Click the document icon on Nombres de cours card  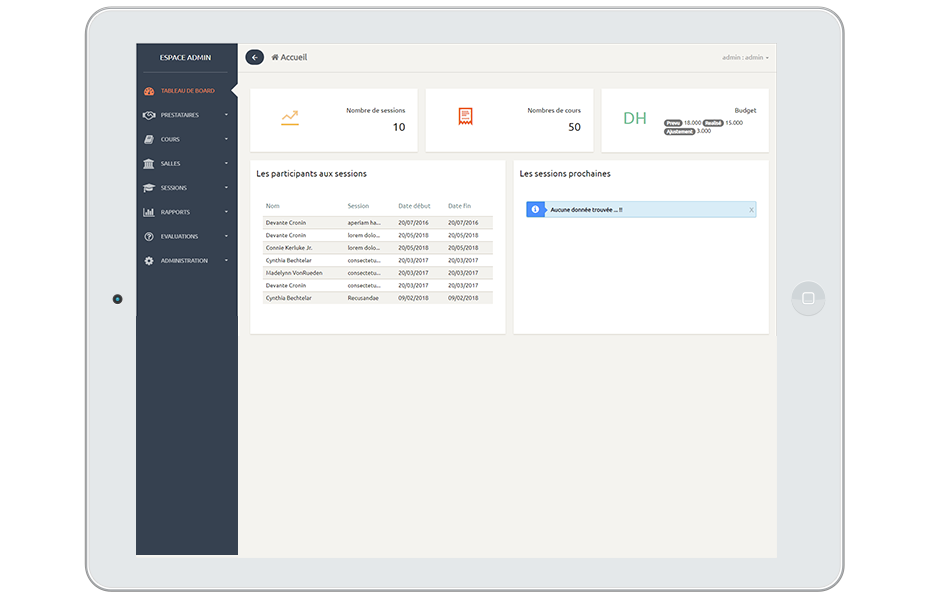[464, 117]
